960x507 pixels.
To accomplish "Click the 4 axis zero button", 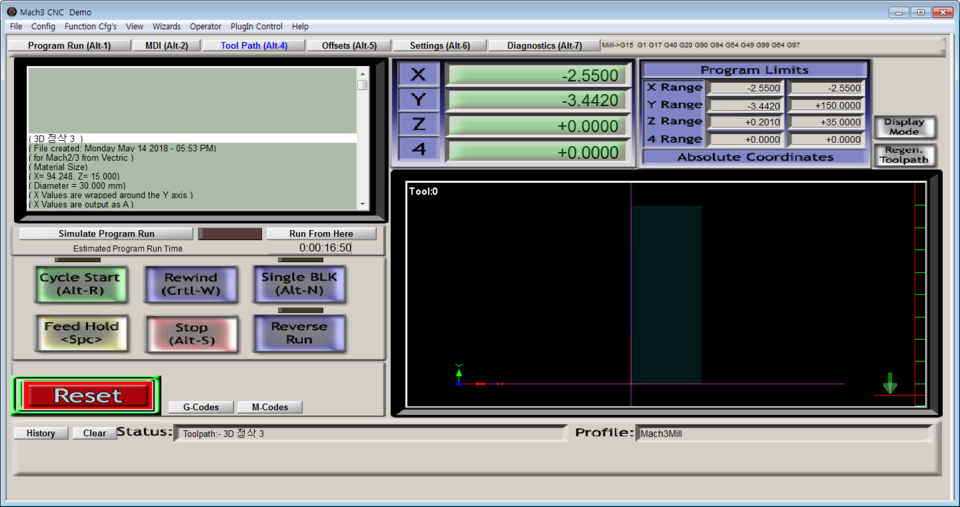I will 419,149.
